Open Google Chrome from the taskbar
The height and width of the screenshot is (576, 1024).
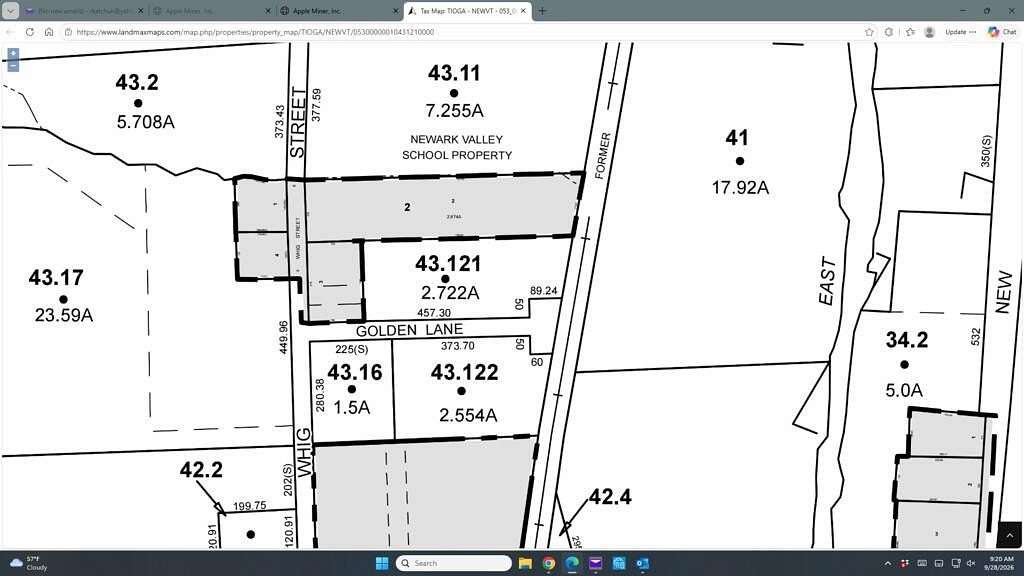(x=549, y=563)
